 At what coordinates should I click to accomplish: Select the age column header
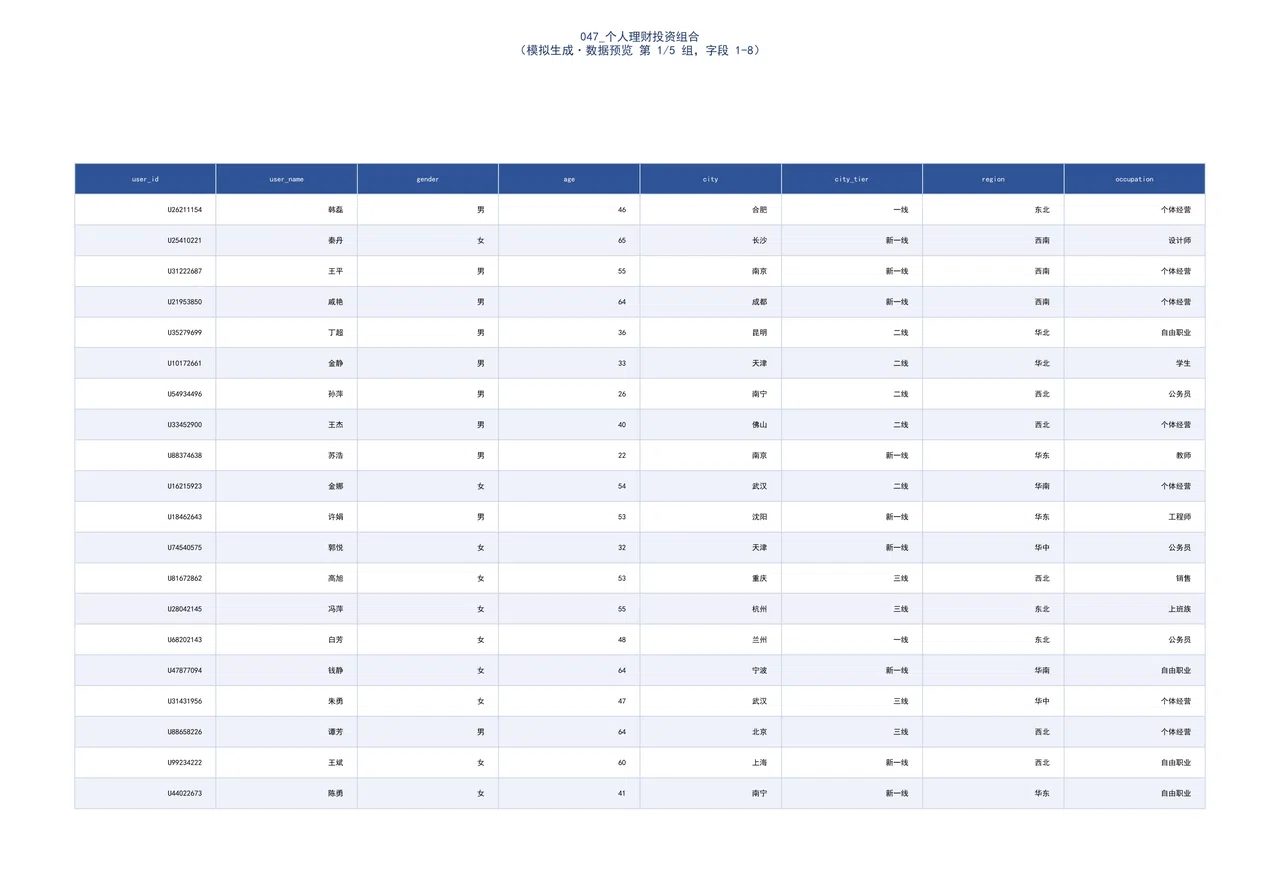coord(569,179)
